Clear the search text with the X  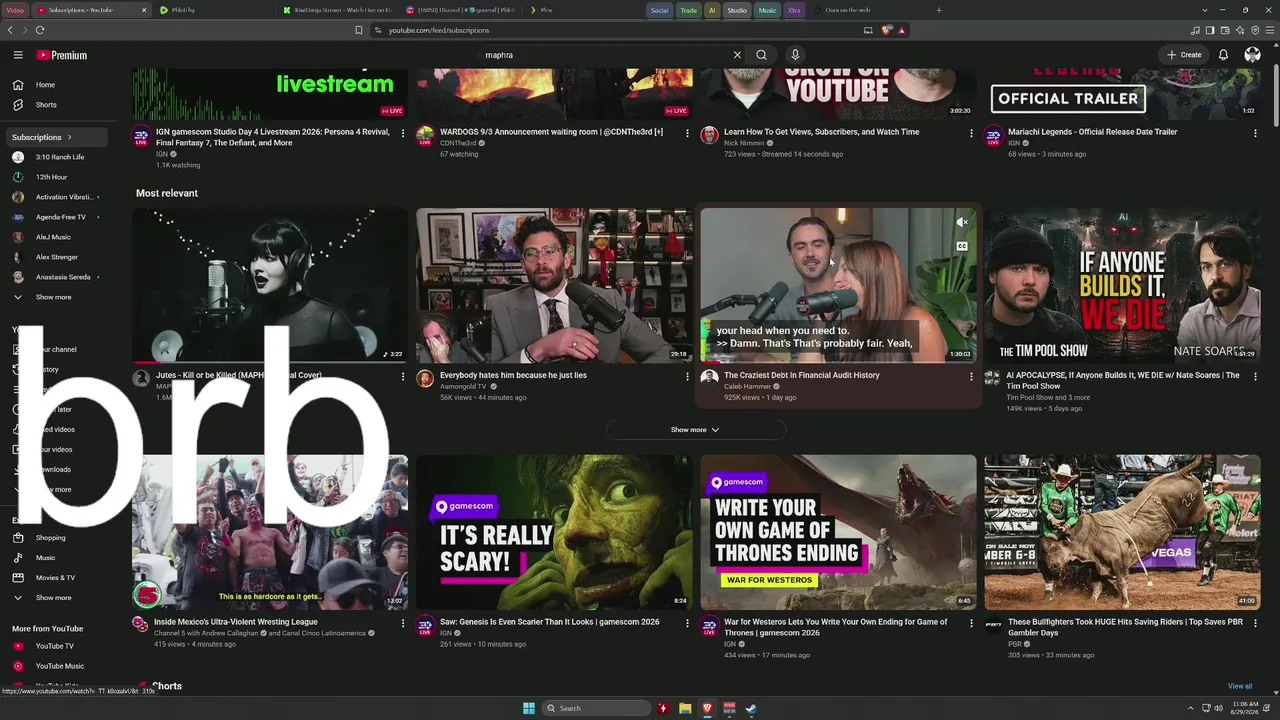click(x=737, y=55)
